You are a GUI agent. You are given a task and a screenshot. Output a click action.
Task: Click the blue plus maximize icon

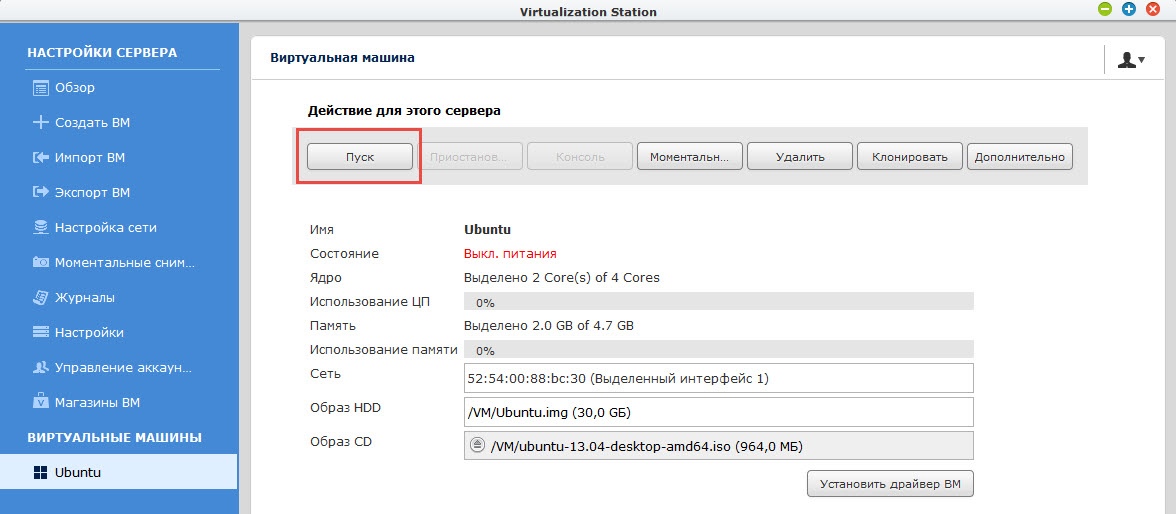pos(1128,9)
